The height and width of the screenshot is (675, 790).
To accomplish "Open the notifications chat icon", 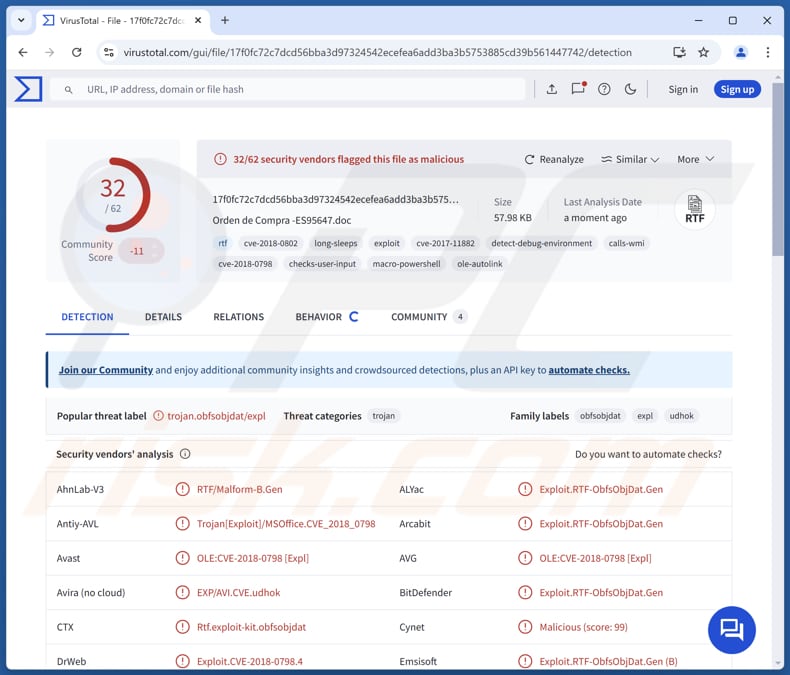I will pyautogui.click(x=578, y=89).
